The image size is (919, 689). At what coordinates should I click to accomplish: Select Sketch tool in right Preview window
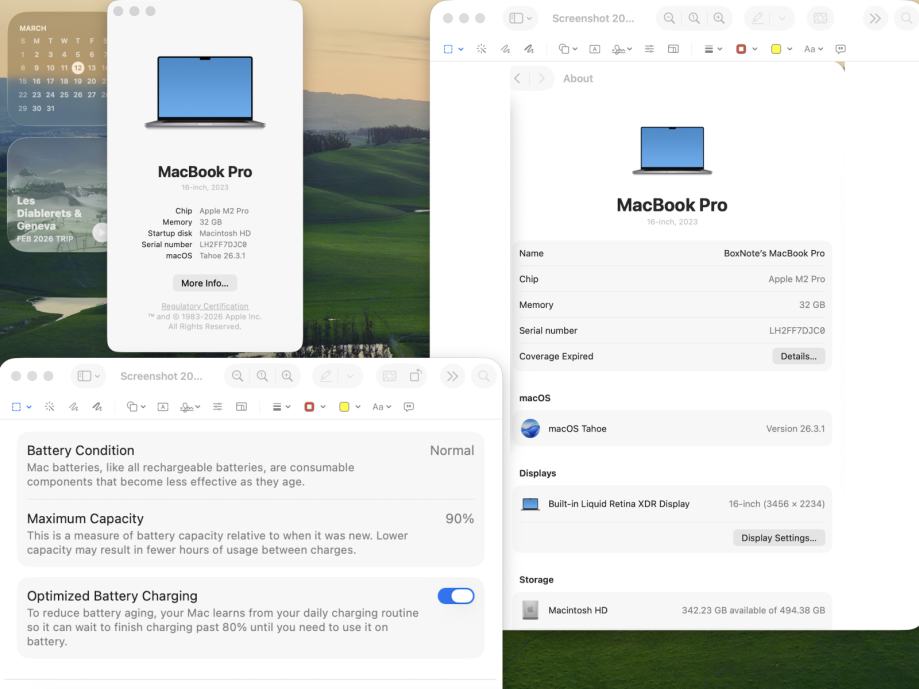point(505,49)
